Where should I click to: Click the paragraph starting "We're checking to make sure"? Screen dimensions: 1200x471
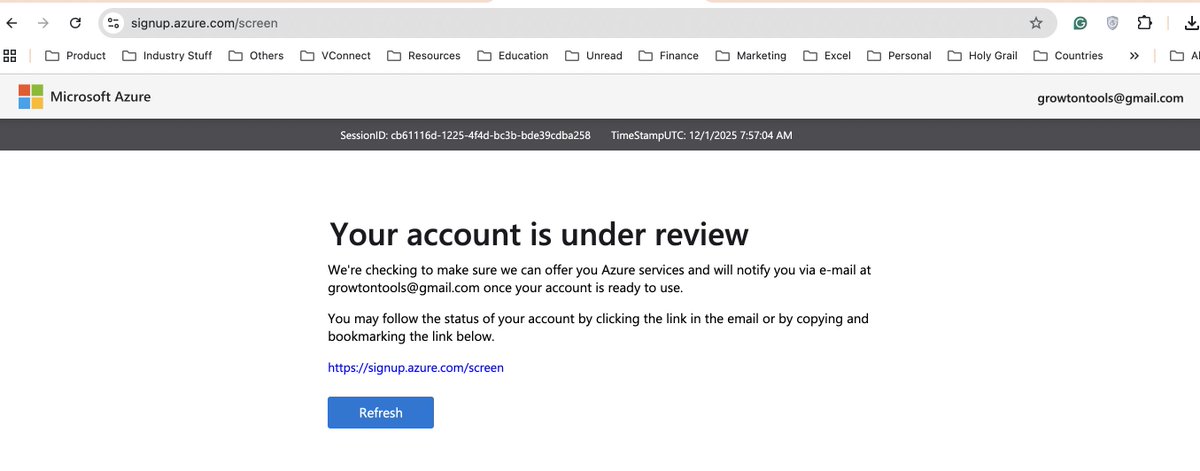[x=600, y=279]
